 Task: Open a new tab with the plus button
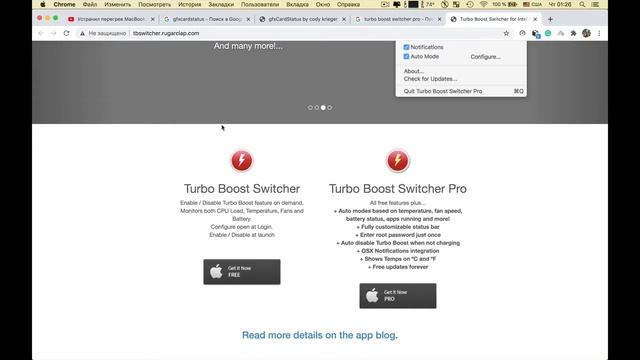click(550, 19)
